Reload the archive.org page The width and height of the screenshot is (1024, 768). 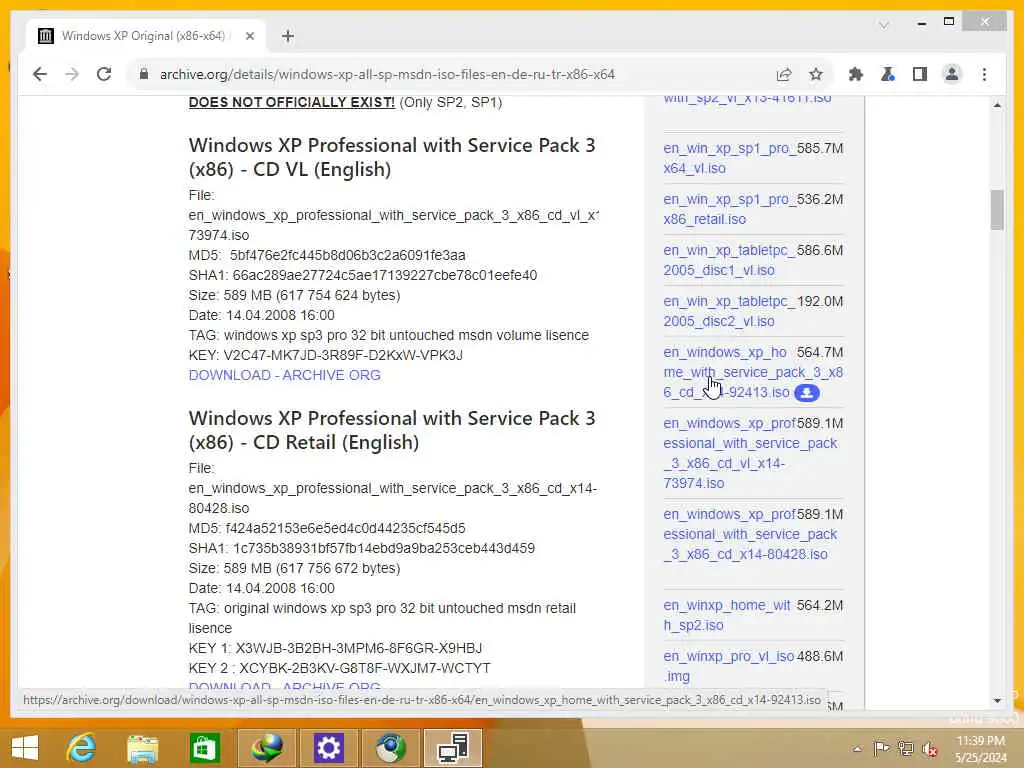tap(104, 74)
